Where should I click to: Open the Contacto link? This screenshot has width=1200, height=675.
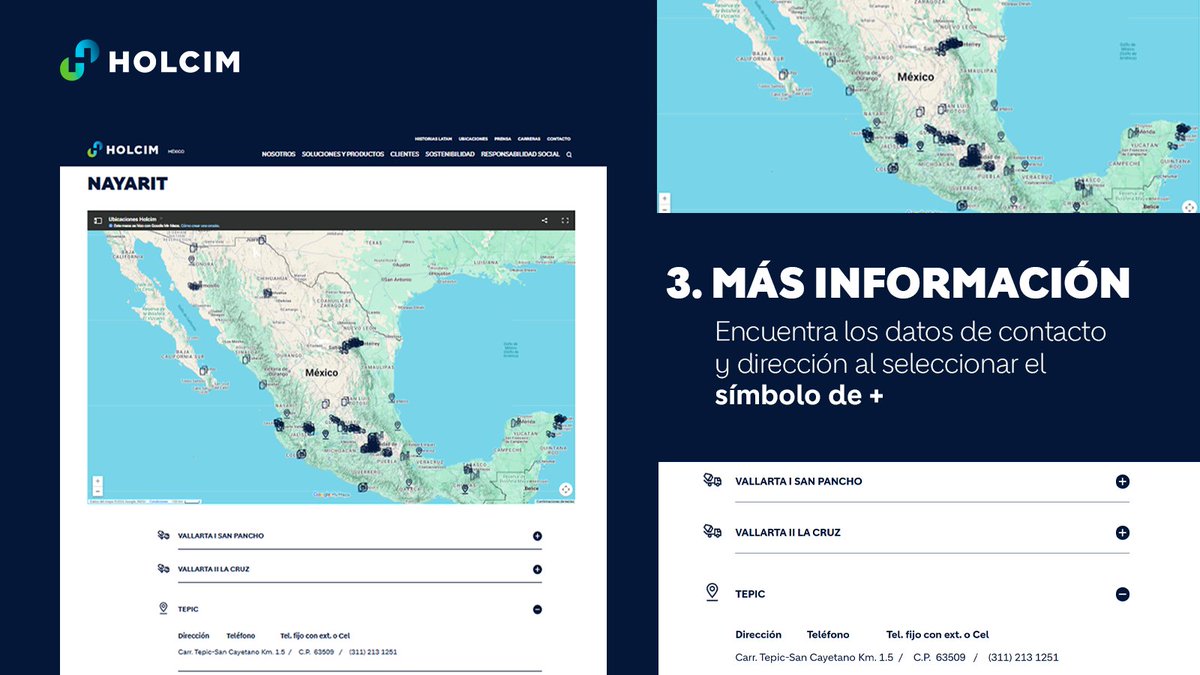point(558,138)
